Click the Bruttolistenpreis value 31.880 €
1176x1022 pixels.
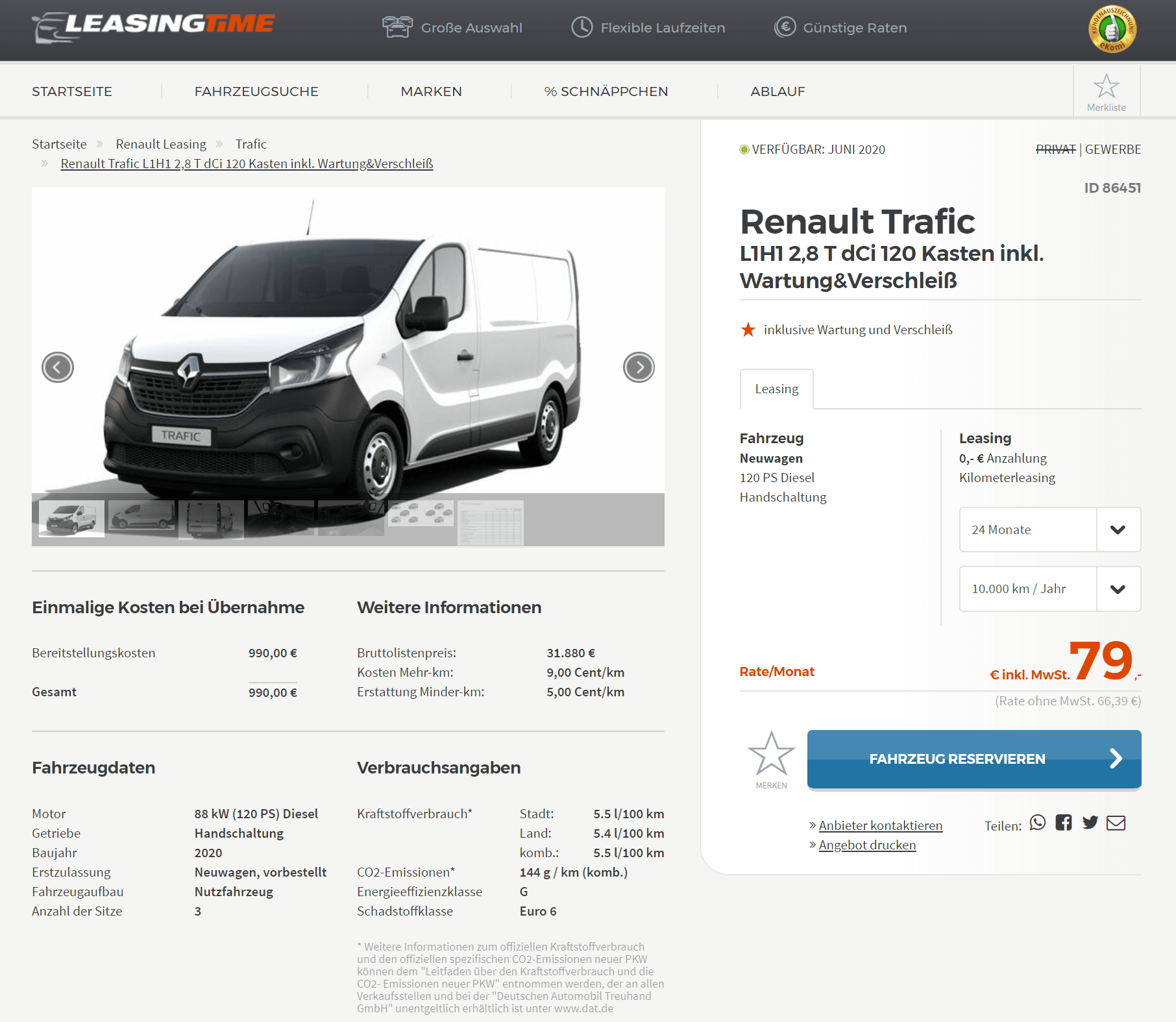click(570, 653)
